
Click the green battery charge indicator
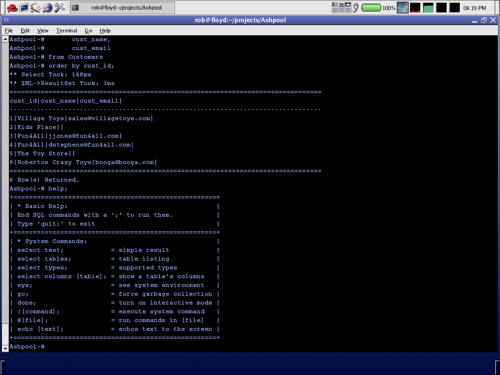[x=371, y=7]
